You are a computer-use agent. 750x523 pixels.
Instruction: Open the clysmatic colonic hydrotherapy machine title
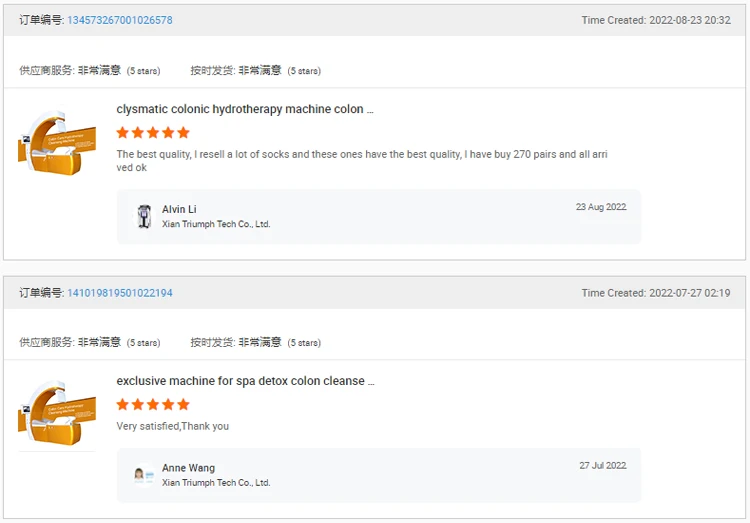(x=245, y=109)
